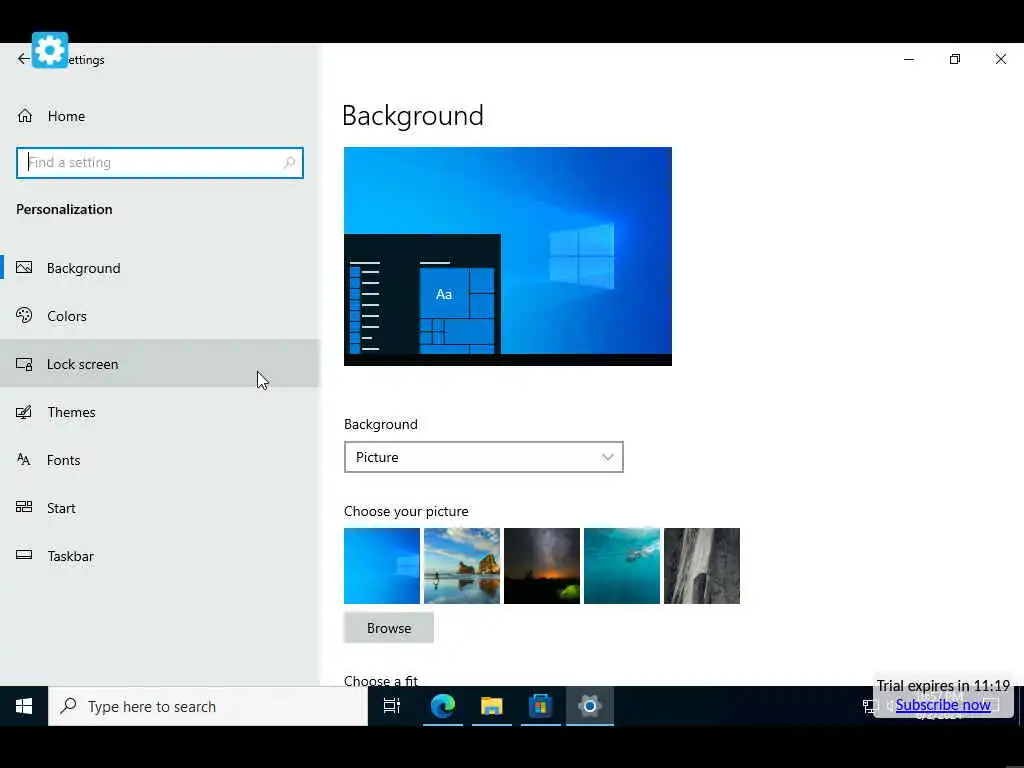Click the Settings gear on taskbar
Viewport: 1024px width, 768px height.
click(590, 706)
